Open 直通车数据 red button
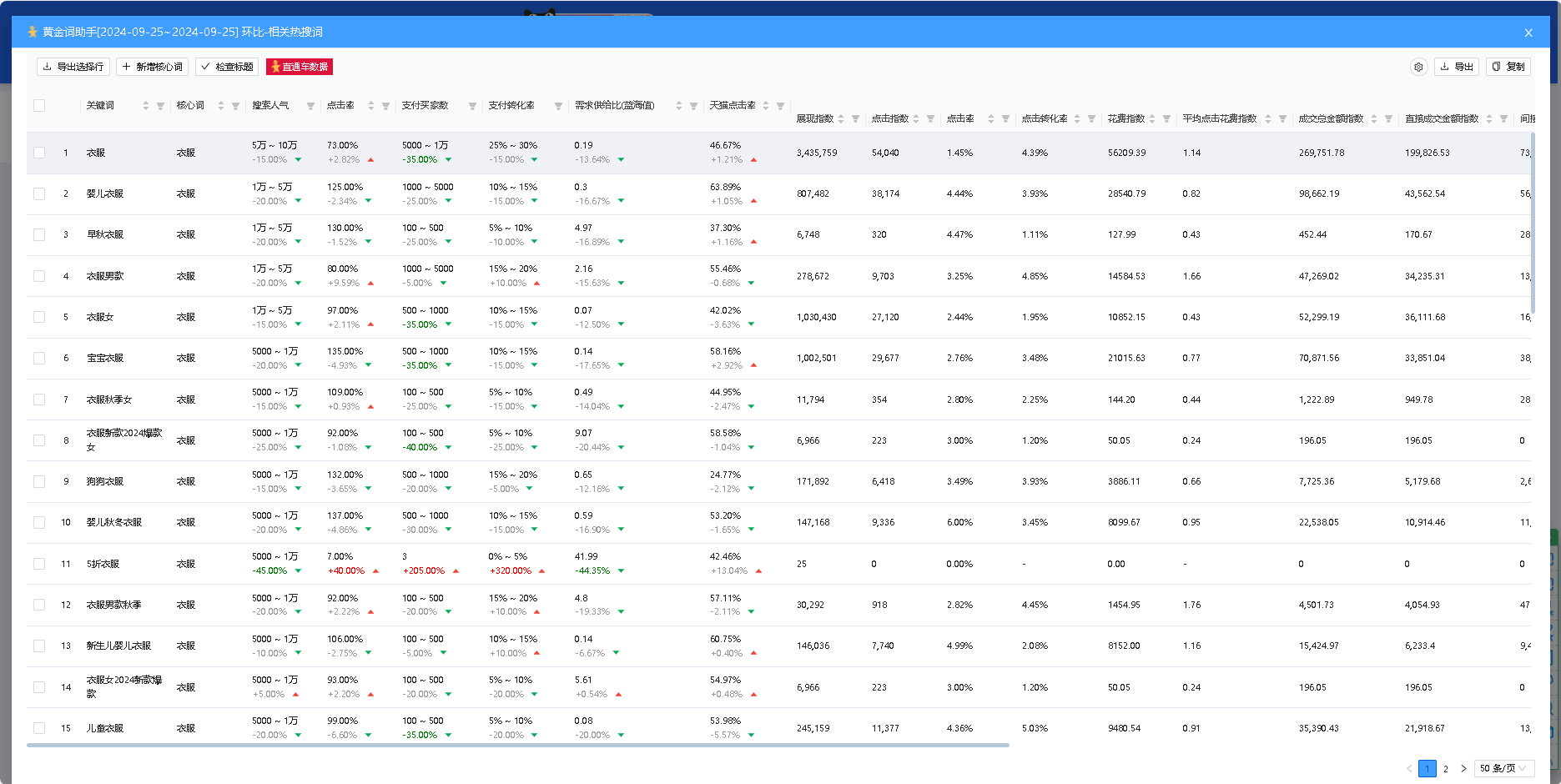Viewport: 1561px width, 784px height. pyautogui.click(x=300, y=67)
